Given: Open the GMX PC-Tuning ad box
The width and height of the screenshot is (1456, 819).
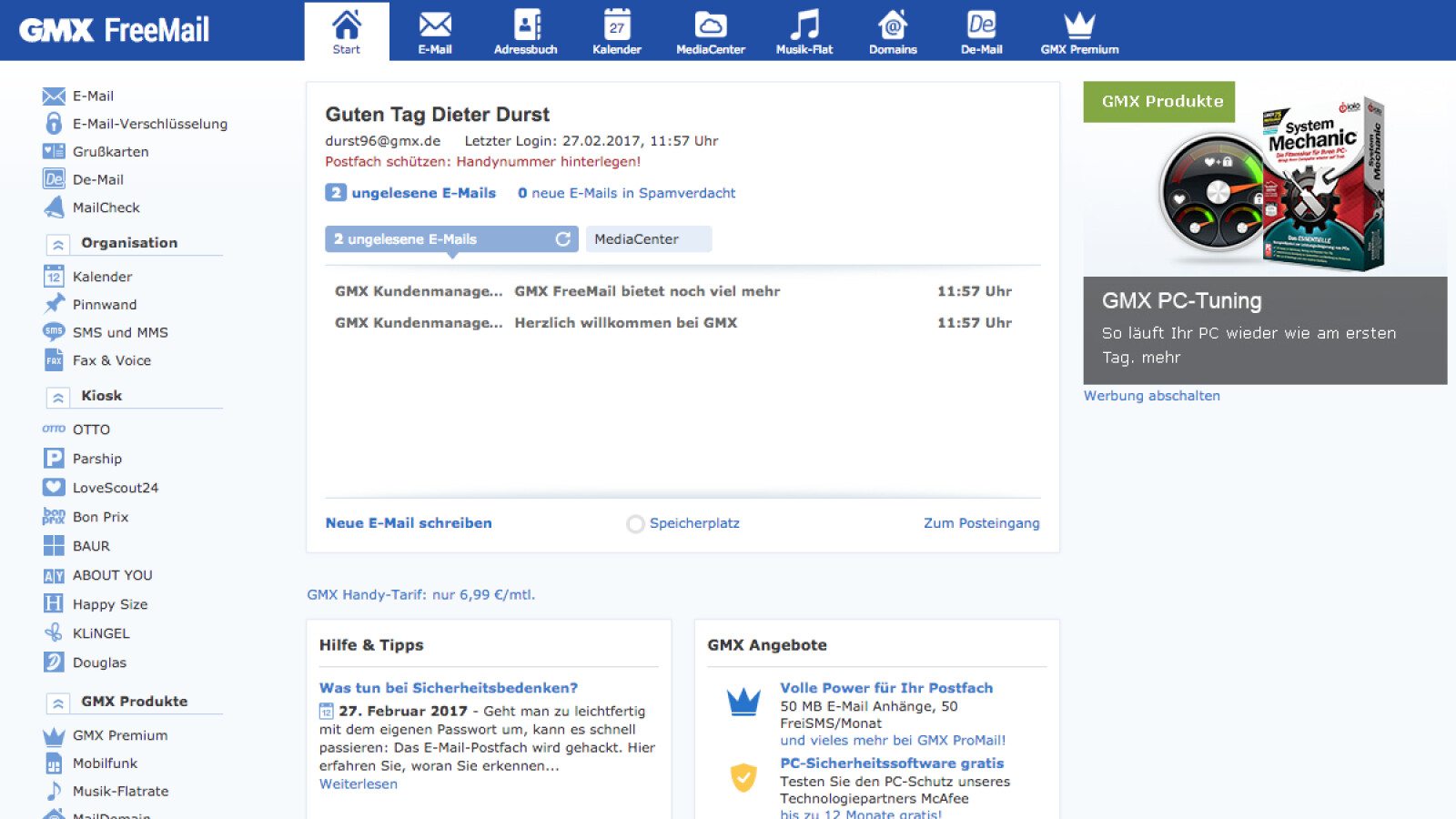Looking at the screenshot, I should tap(1265, 330).
